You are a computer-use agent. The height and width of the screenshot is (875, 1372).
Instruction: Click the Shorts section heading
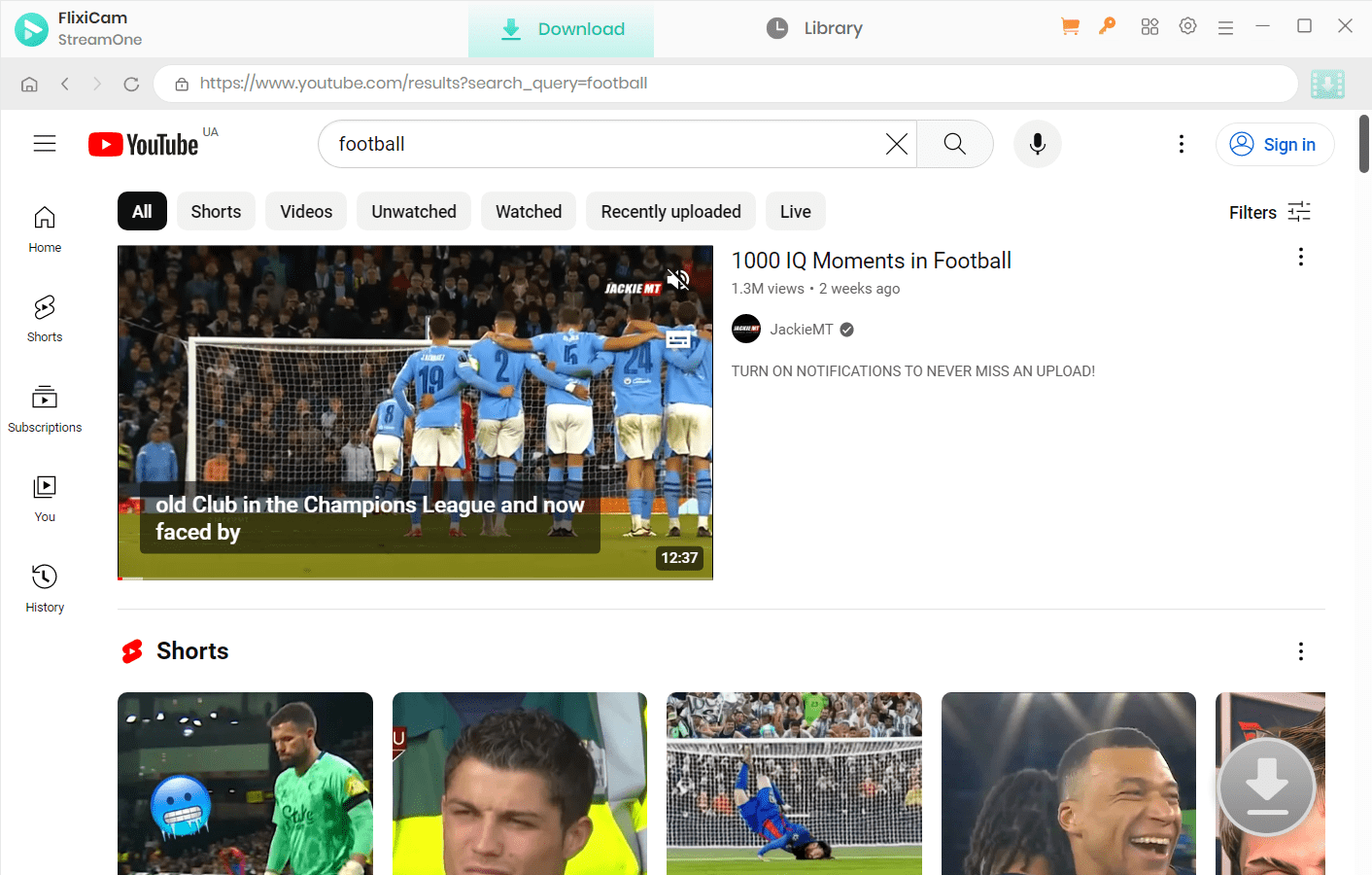[192, 651]
